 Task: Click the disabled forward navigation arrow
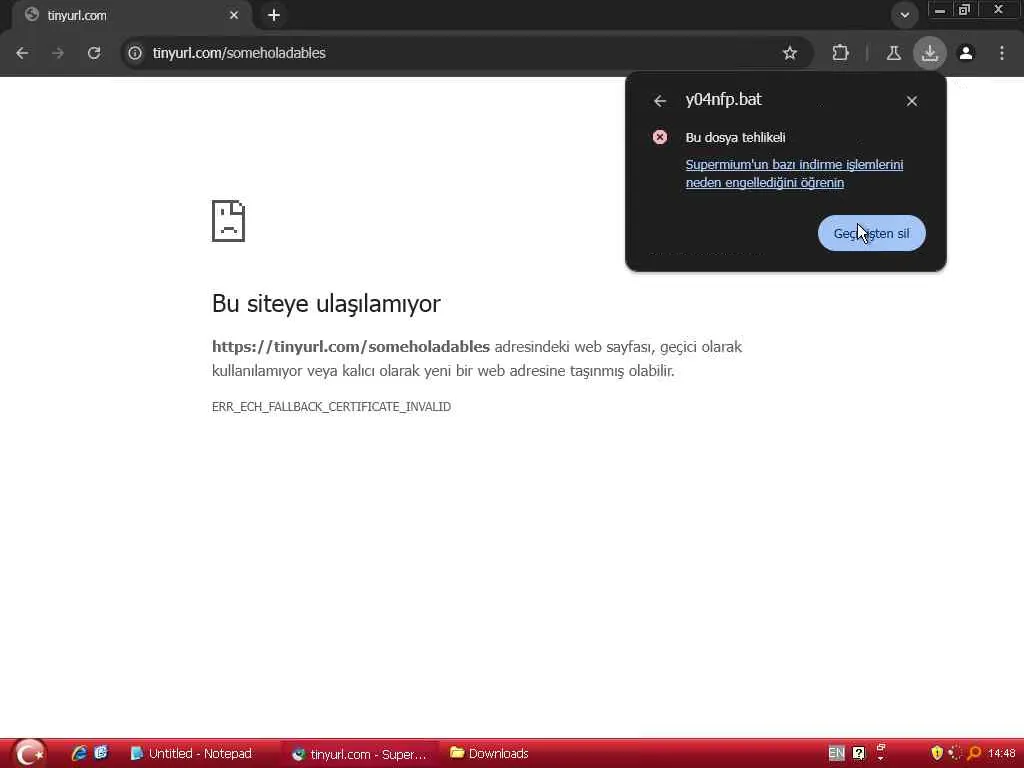pyautogui.click(x=58, y=53)
